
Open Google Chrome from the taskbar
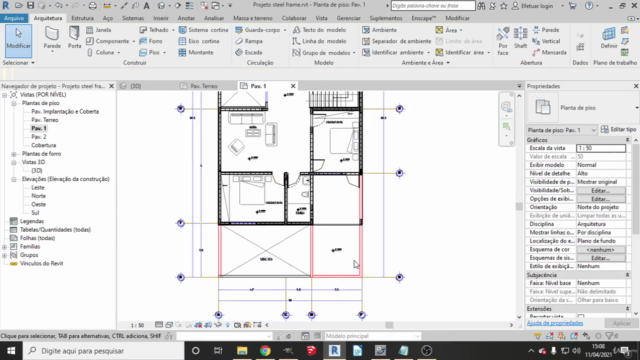(265, 351)
